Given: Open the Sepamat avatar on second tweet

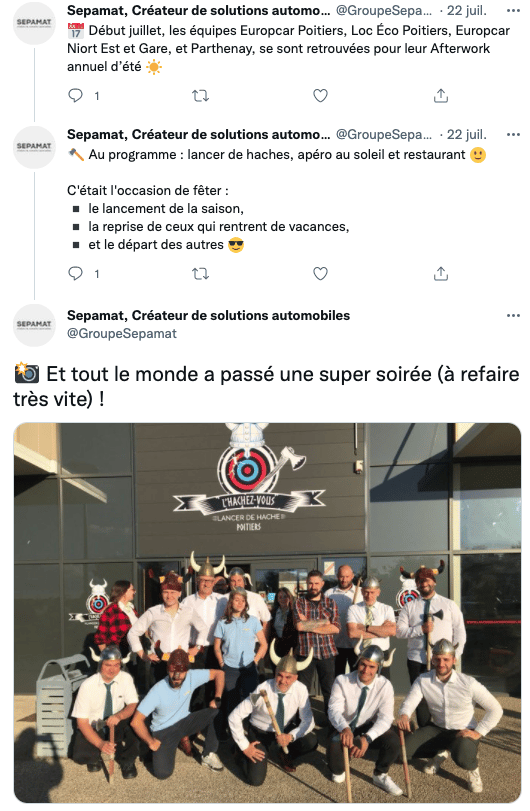Looking at the screenshot, I should [34, 147].
